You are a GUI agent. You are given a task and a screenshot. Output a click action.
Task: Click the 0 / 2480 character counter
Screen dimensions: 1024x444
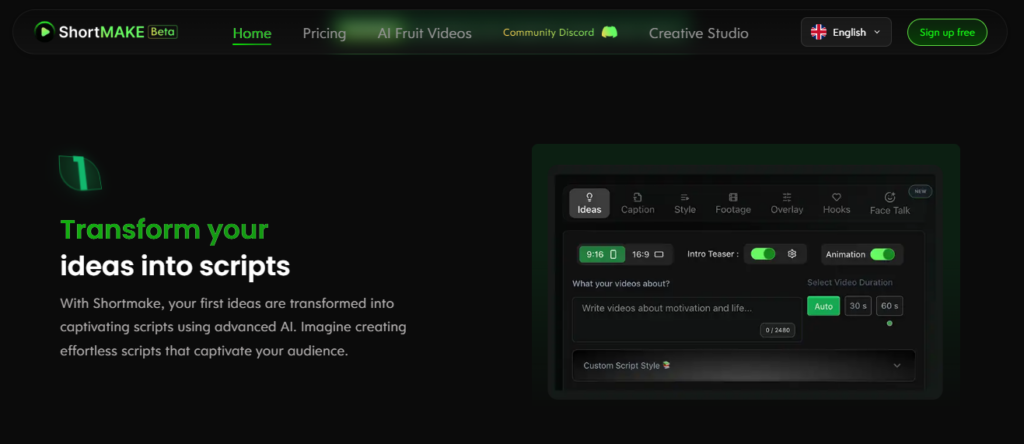point(777,330)
